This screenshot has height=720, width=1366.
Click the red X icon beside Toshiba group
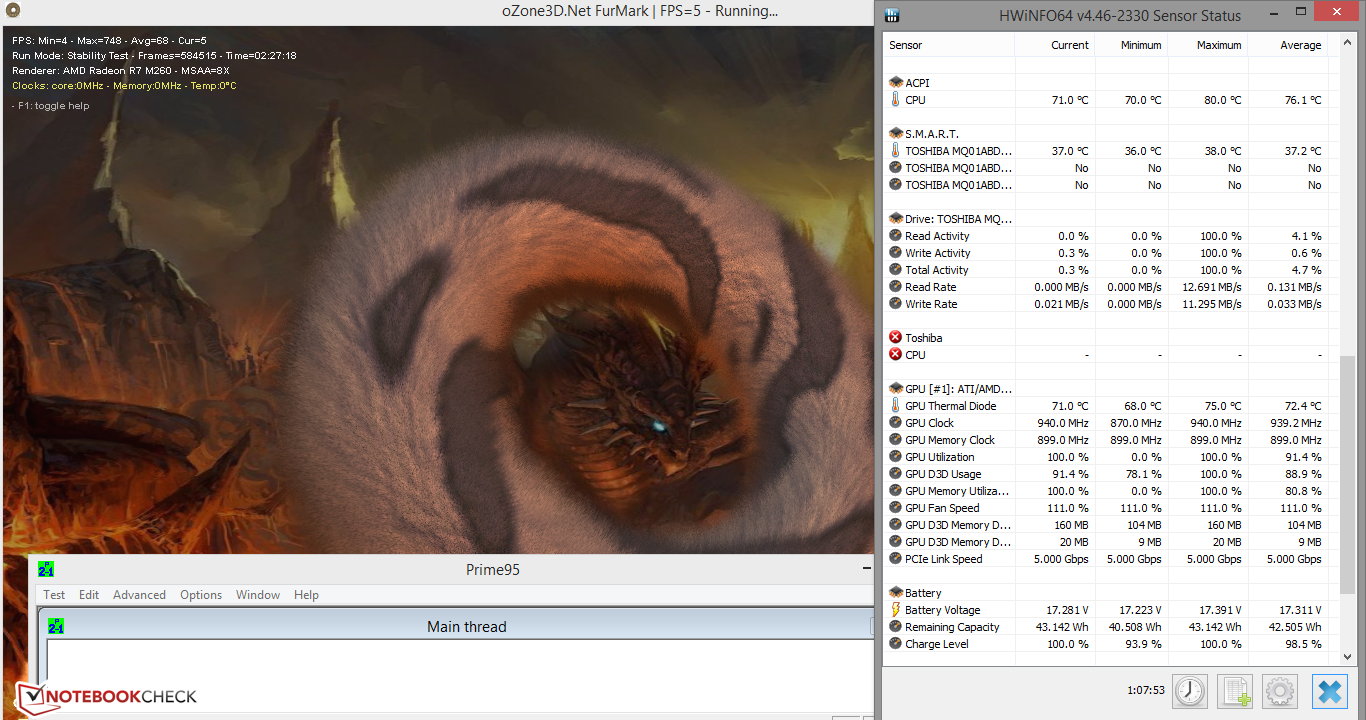(x=895, y=338)
